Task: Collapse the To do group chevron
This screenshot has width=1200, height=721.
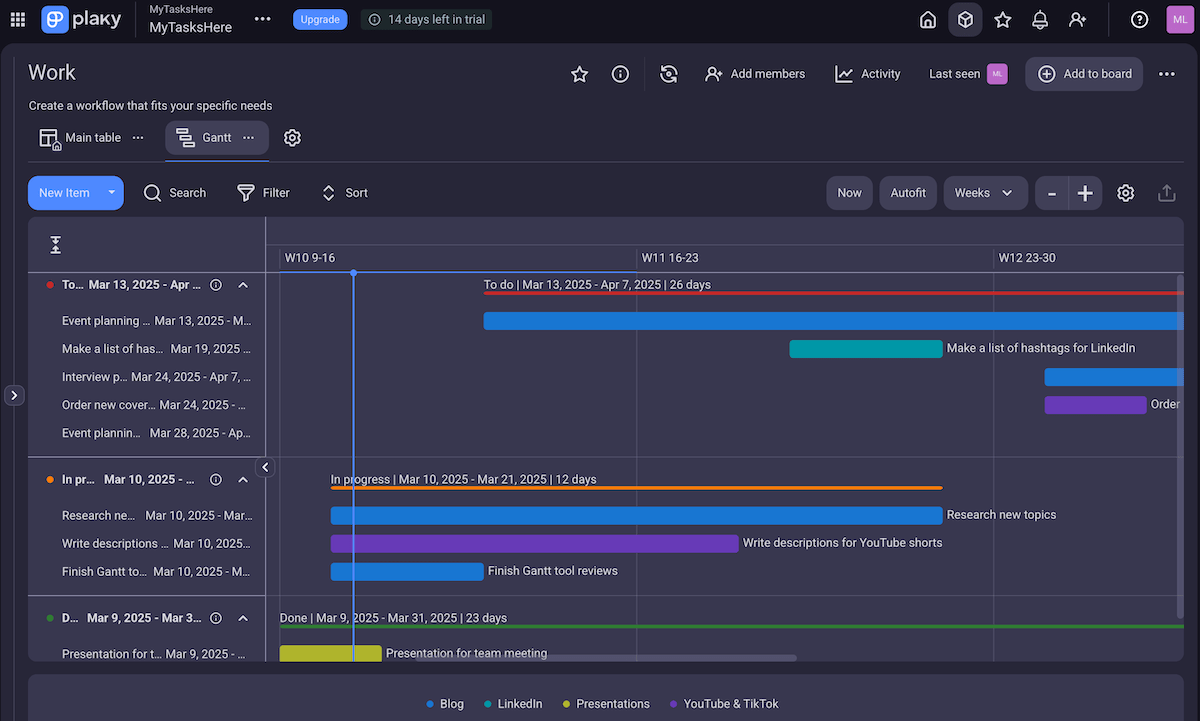Action: click(243, 285)
